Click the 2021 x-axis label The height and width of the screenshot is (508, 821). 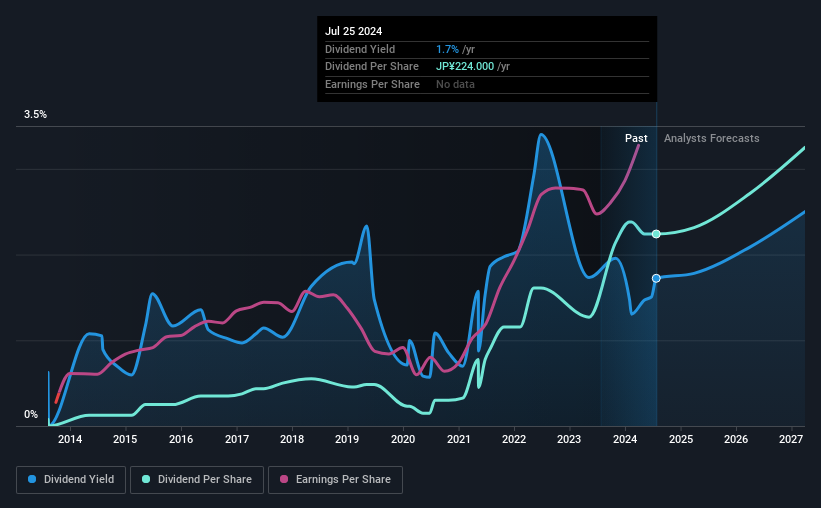(x=459, y=439)
